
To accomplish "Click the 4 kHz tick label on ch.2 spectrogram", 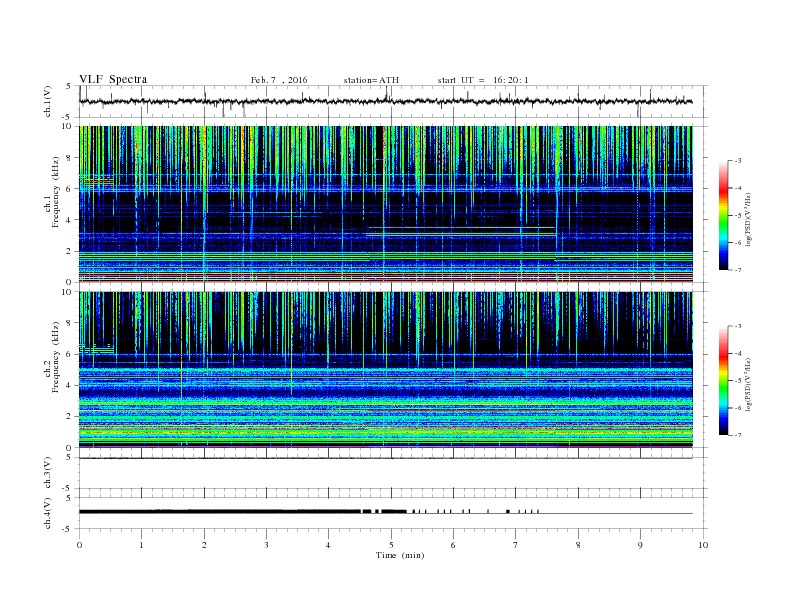I will (x=69, y=386).
